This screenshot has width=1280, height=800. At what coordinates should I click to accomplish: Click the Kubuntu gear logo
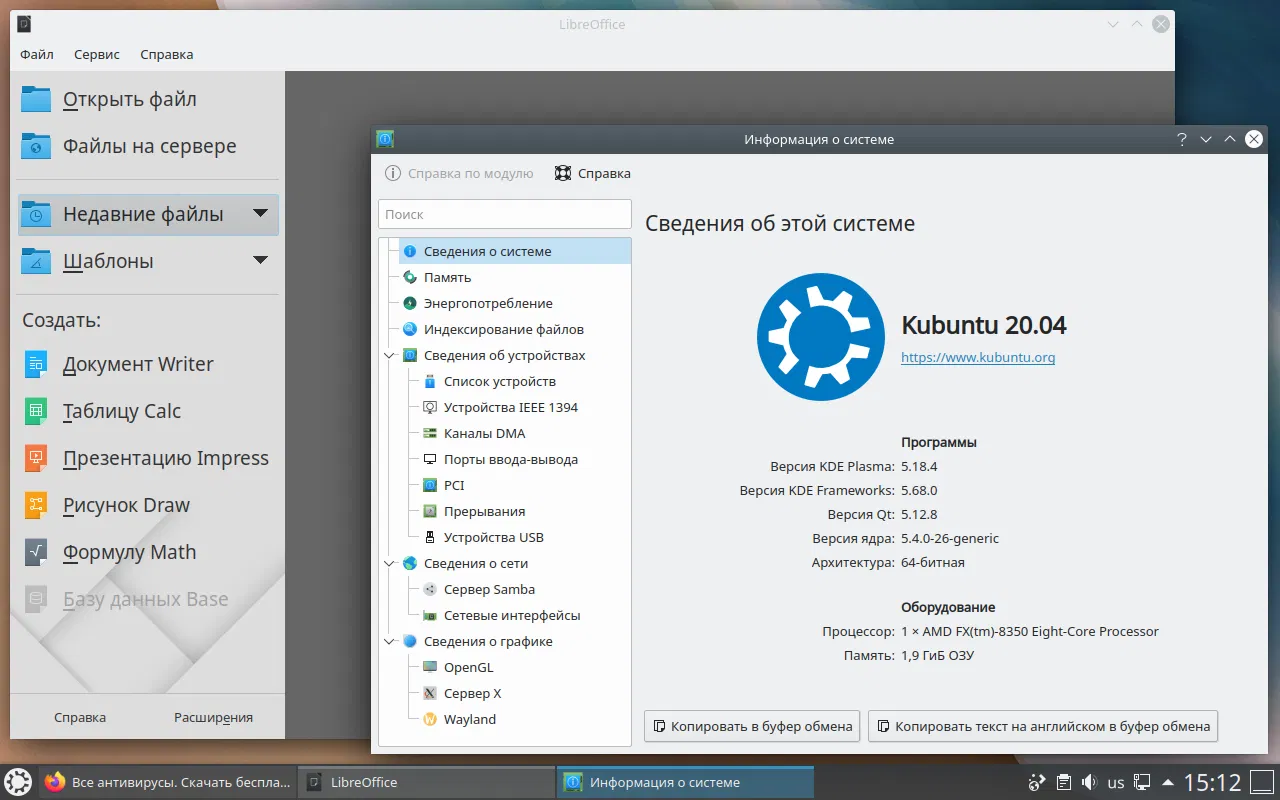821,337
